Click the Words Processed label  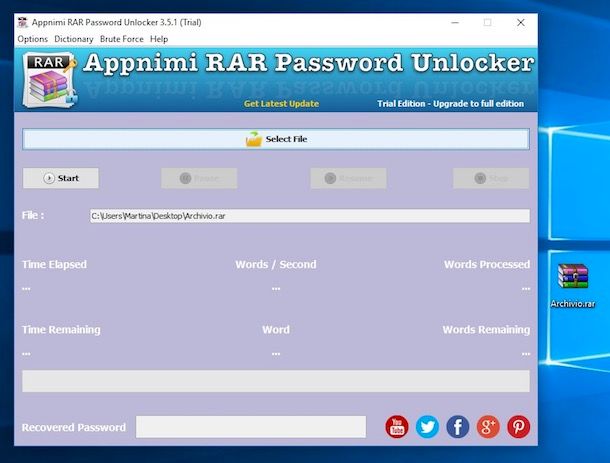click(487, 265)
